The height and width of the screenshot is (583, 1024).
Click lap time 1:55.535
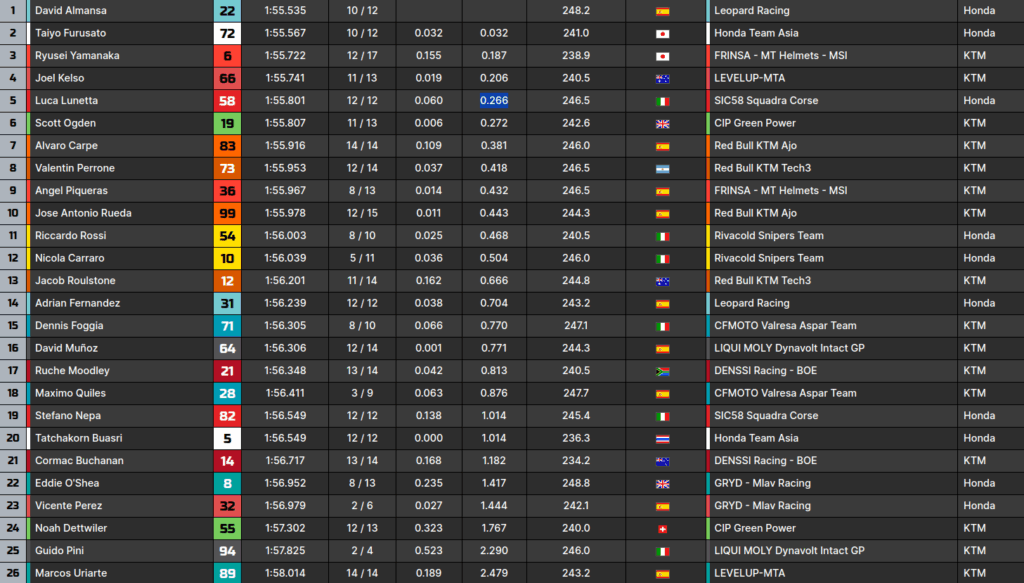pos(285,10)
